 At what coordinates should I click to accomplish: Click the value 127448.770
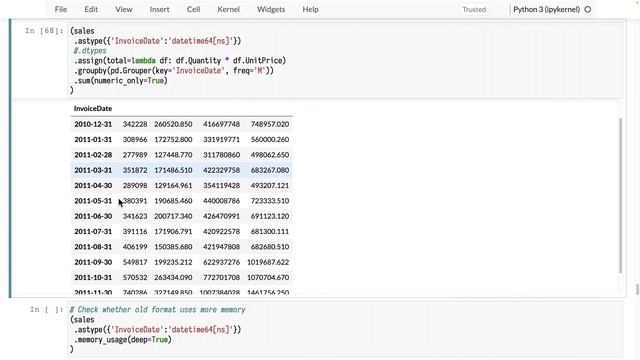(173, 155)
